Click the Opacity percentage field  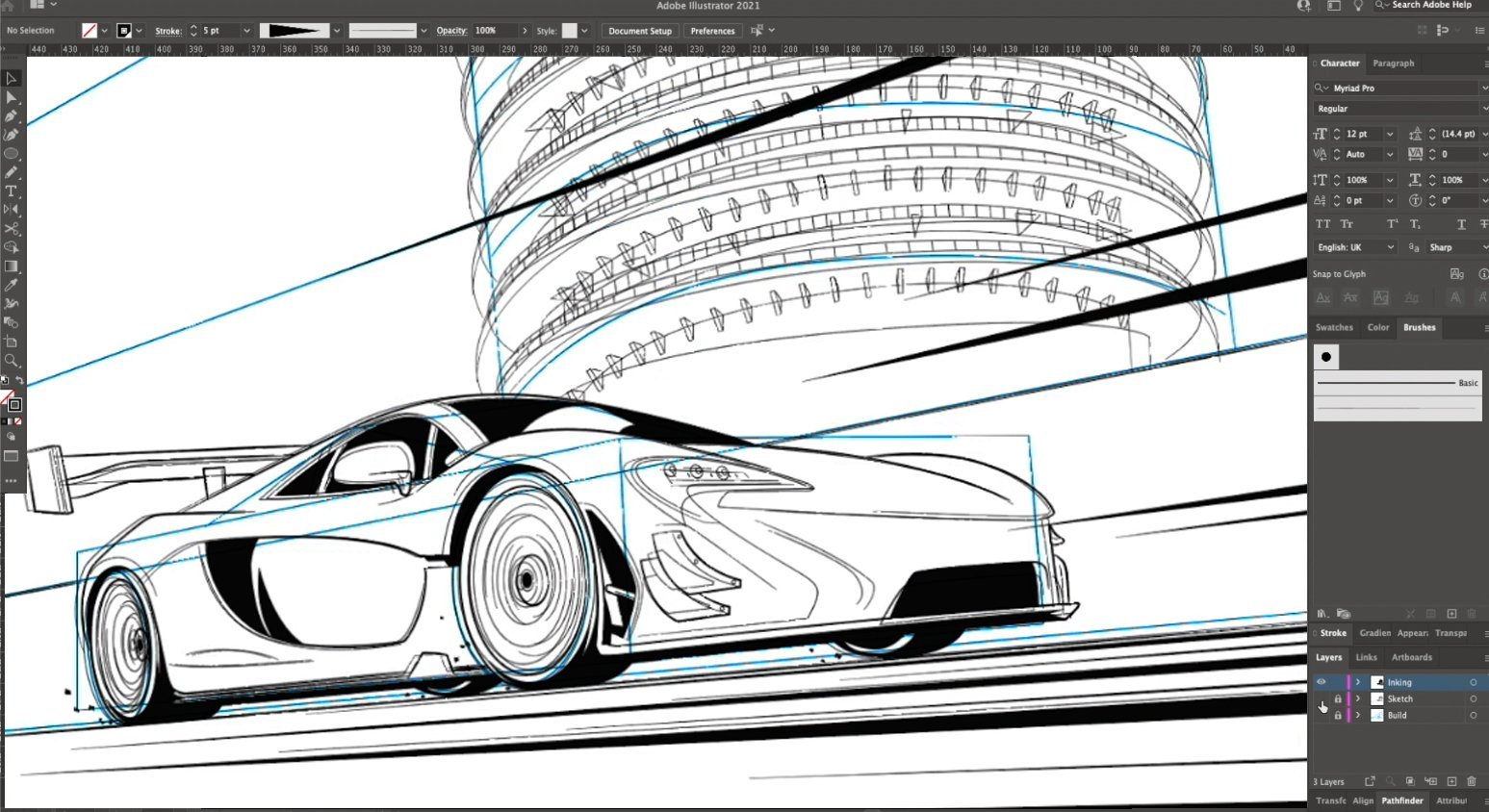(x=493, y=31)
